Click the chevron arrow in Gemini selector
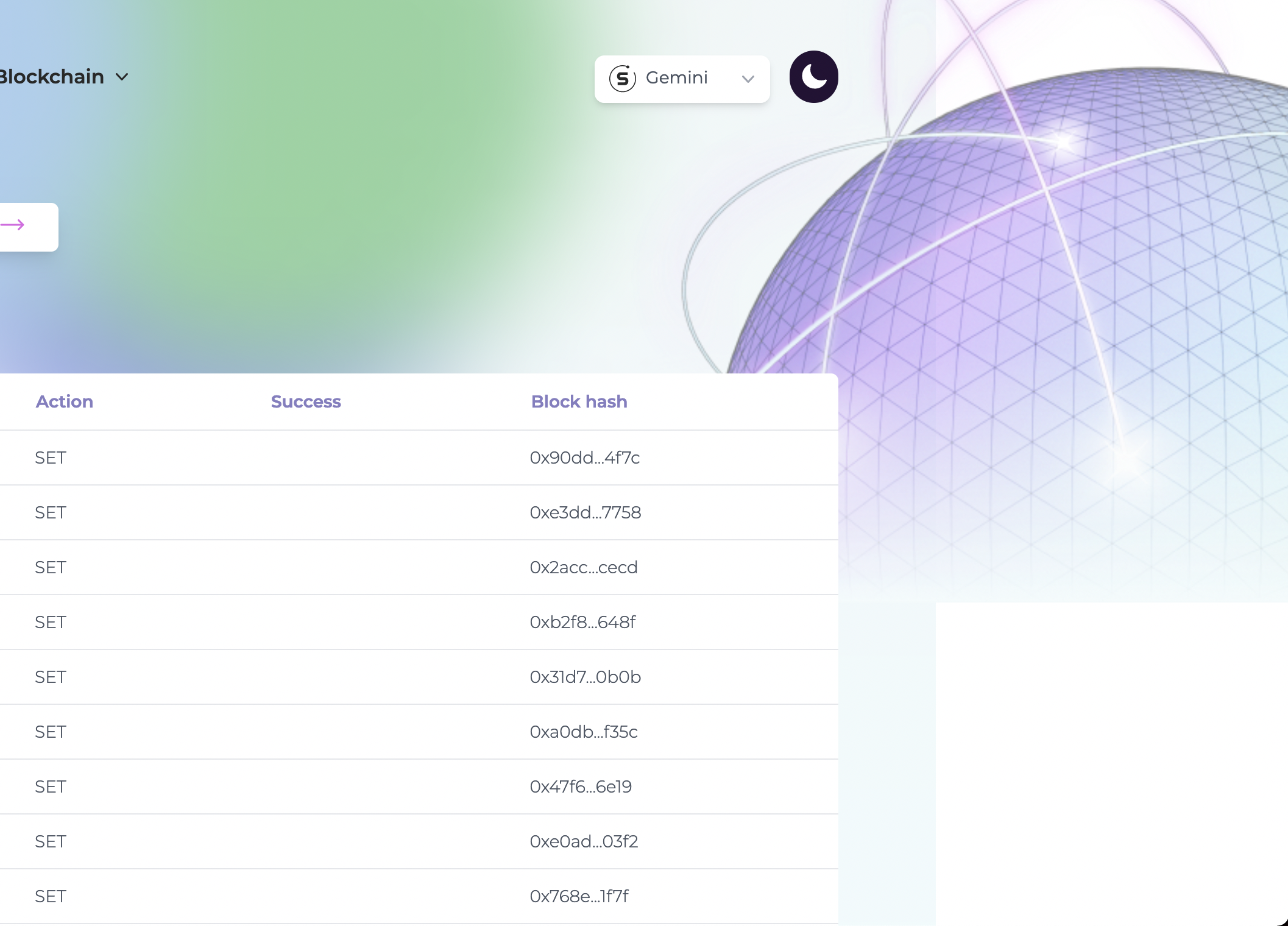The height and width of the screenshot is (926, 1288). 748,79
